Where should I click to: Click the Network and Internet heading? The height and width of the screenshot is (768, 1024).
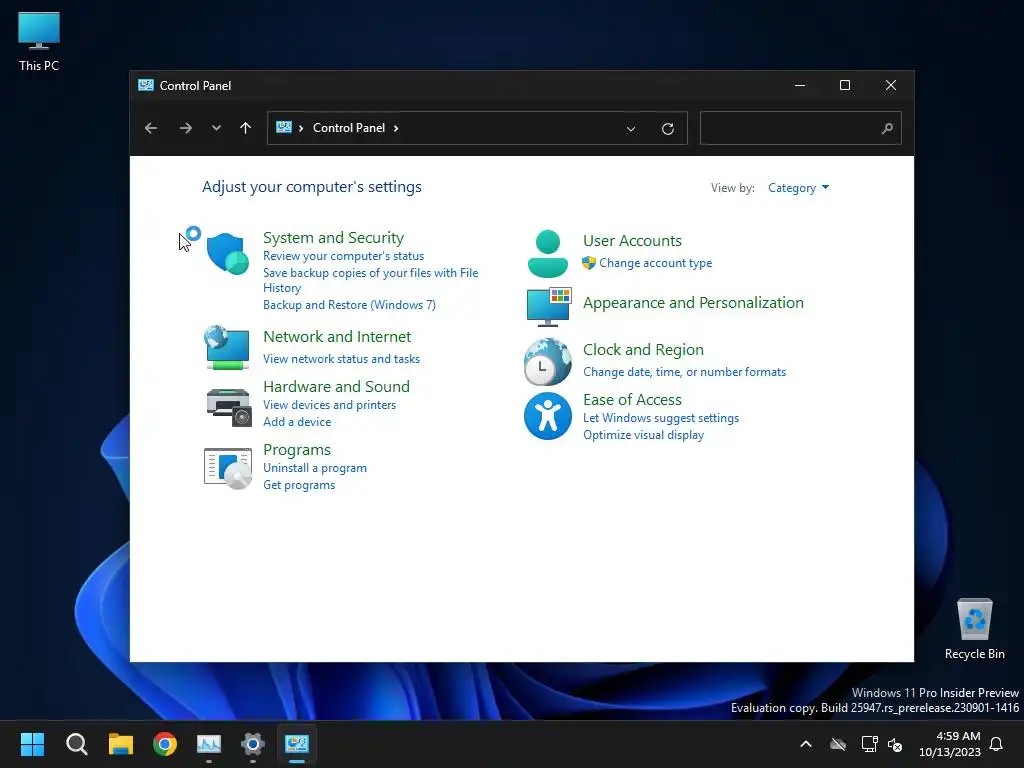pos(337,337)
